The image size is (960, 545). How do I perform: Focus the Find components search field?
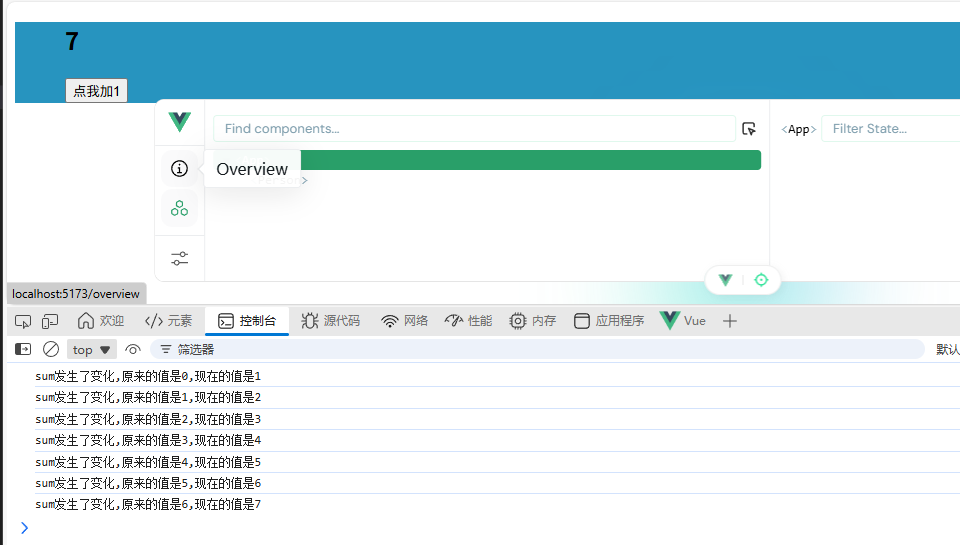coord(474,129)
